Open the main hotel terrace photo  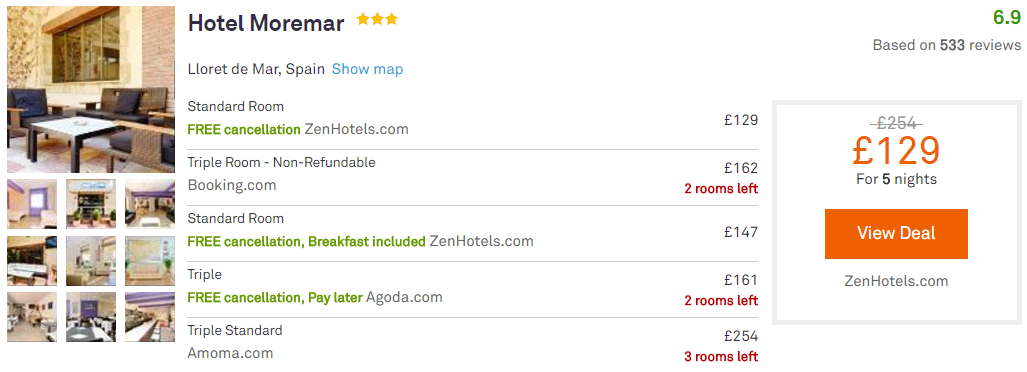tap(91, 89)
